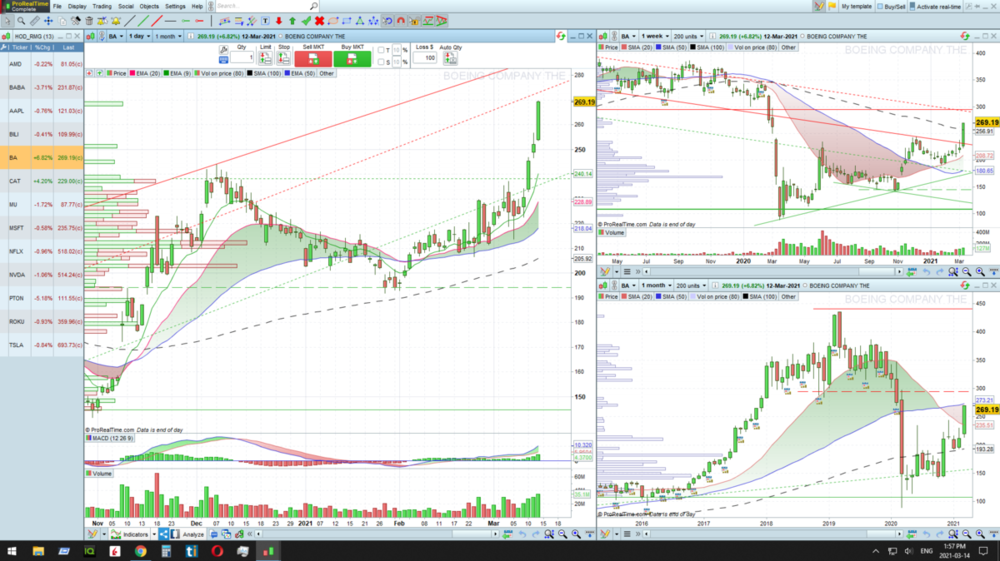The image size is (1000, 561).
Task: Open 200 units dropdown in monthly chart
Action: (691, 286)
